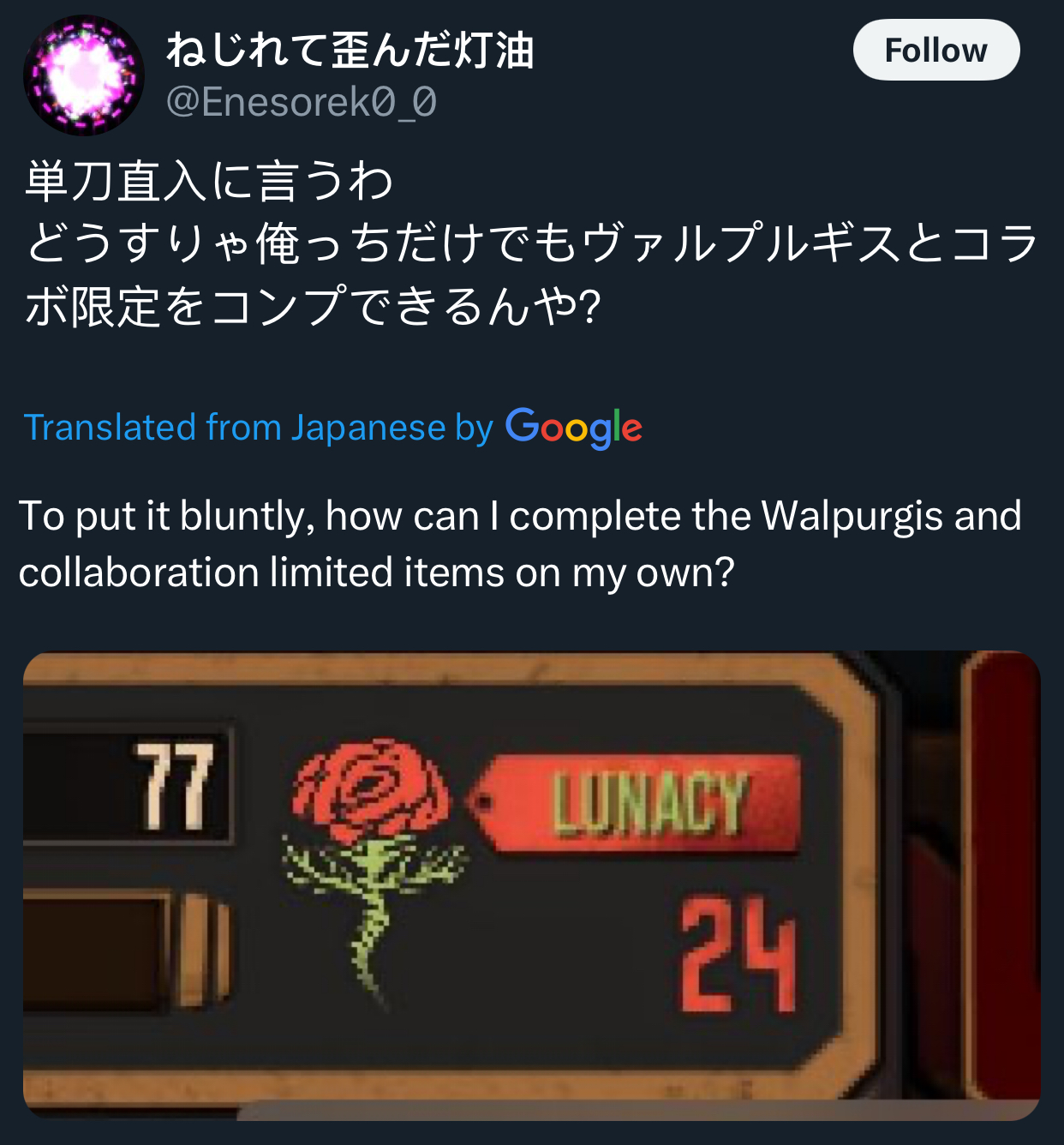The image size is (1064, 1145).
Task: Click the Google logo in translation credit
Action: tap(573, 428)
